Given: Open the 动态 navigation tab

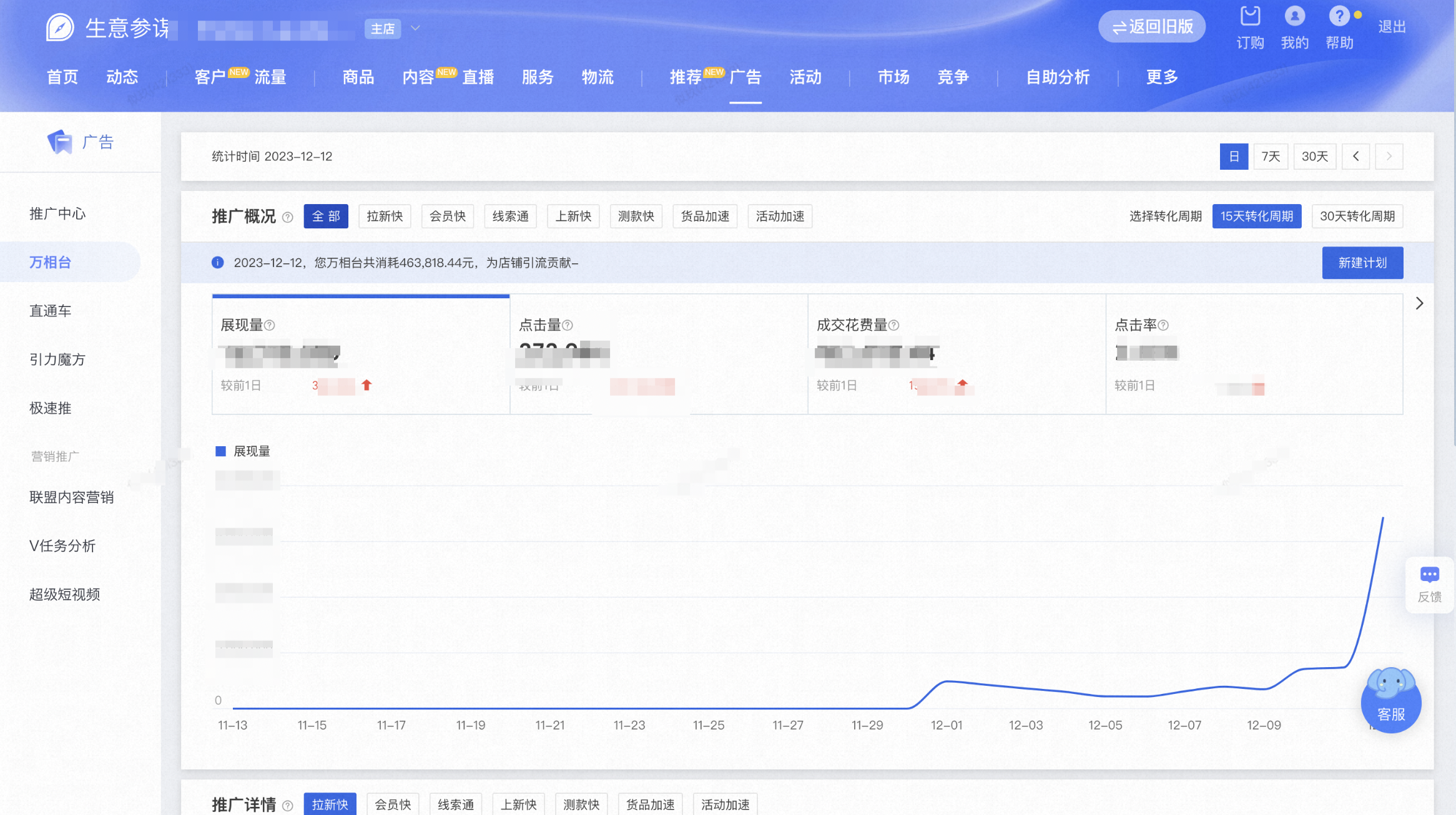Looking at the screenshot, I should (122, 77).
